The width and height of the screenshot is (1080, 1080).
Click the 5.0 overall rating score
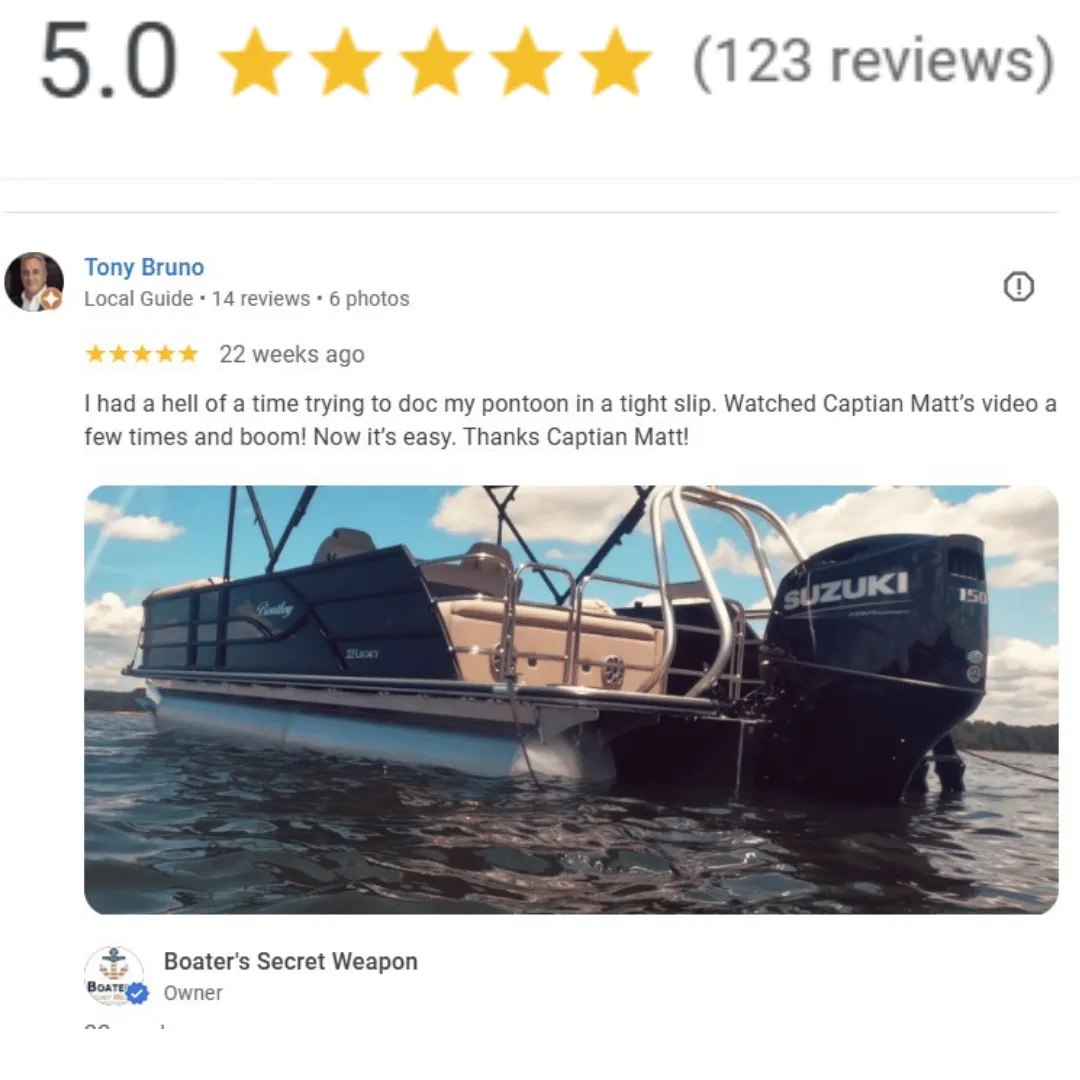108,60
